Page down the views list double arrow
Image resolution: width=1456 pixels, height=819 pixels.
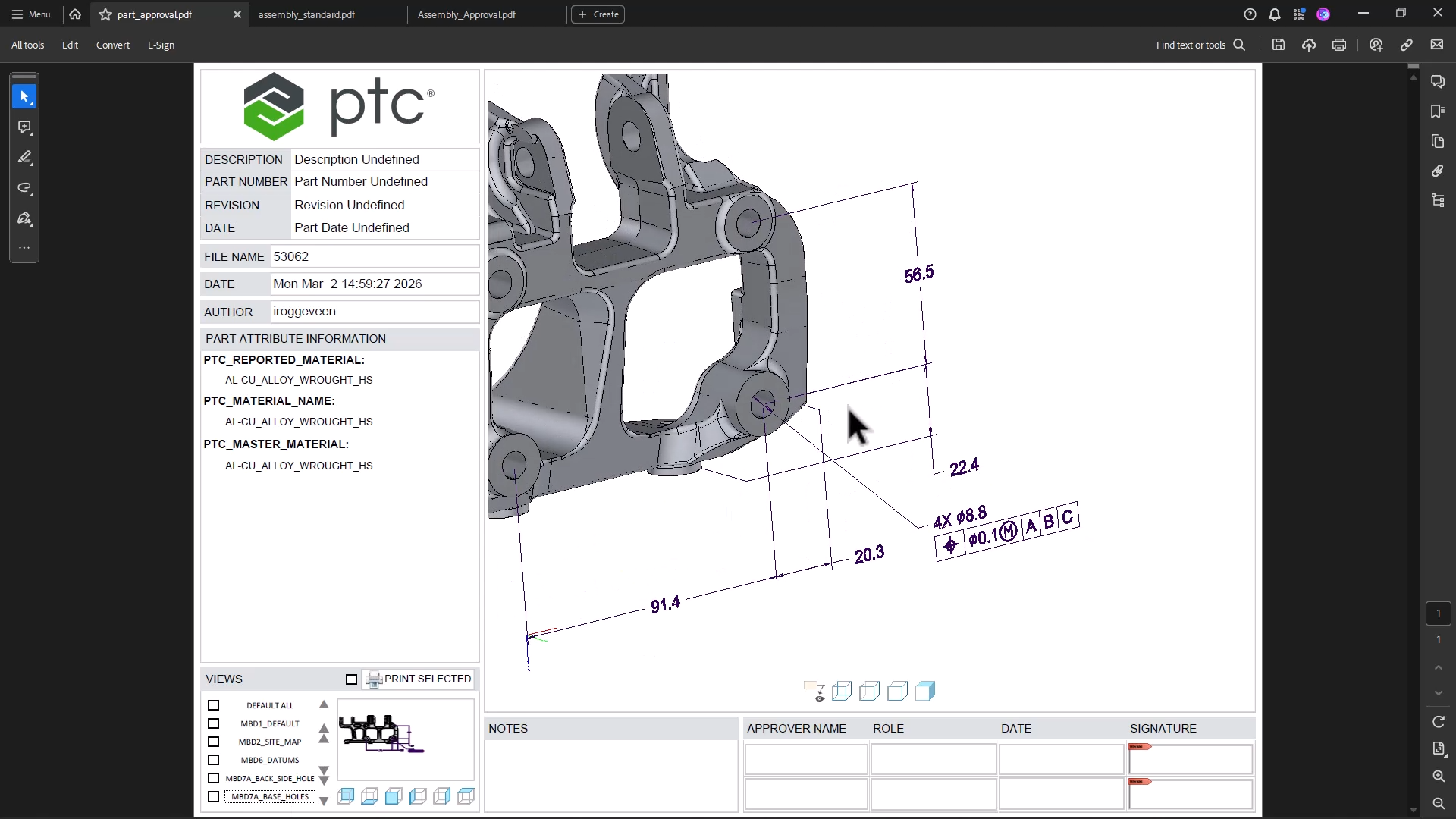[x=324, y=775]
